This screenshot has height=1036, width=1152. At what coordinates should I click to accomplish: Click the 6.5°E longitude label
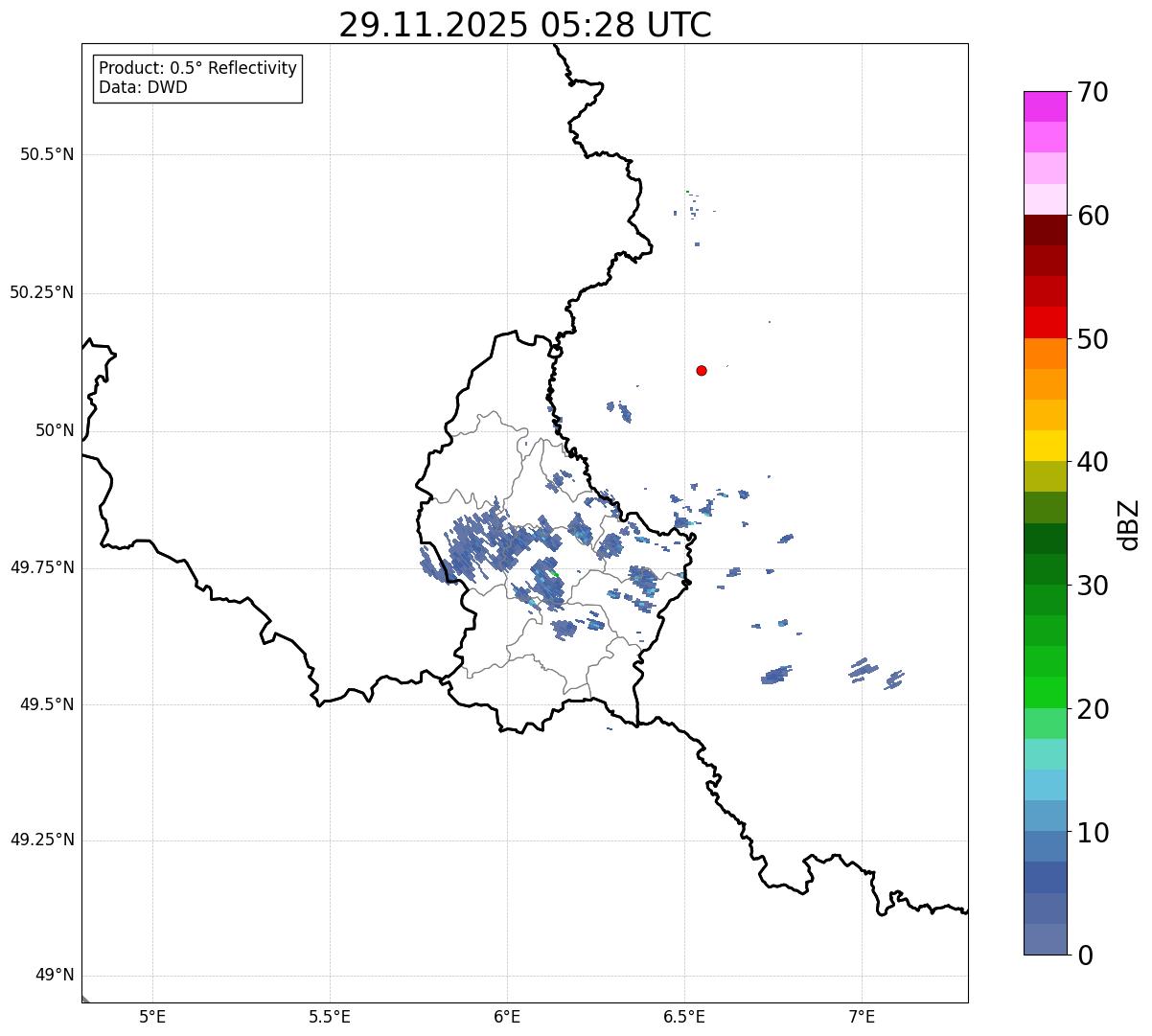(684, 1016)
